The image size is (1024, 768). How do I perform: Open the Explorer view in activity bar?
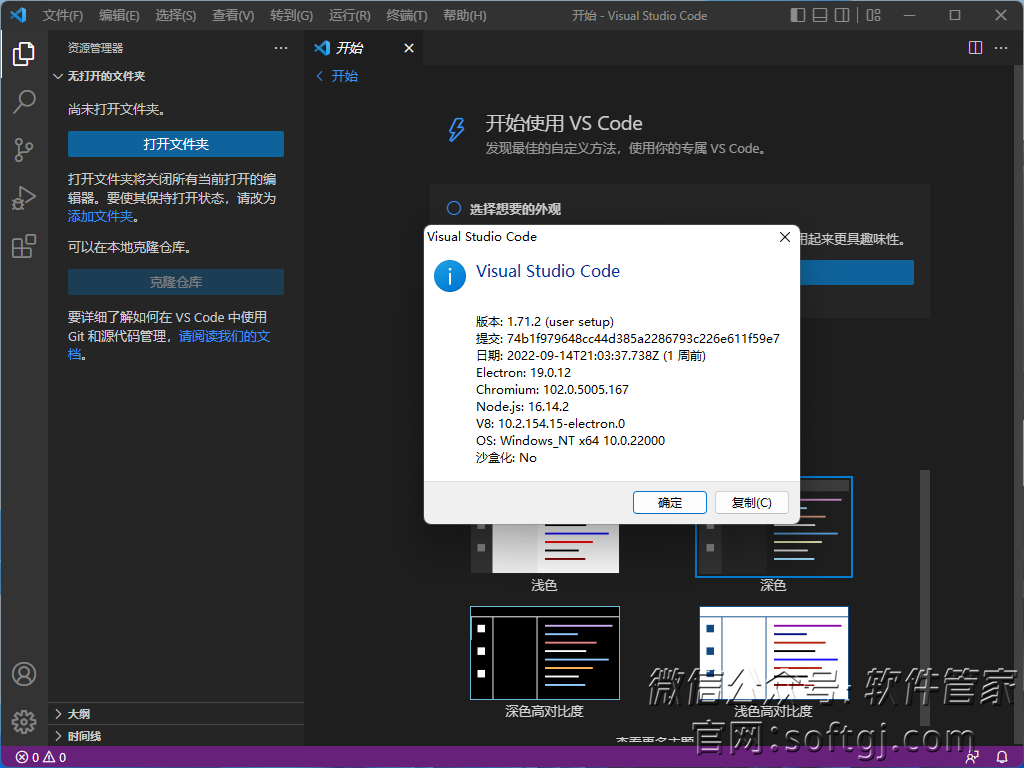24,54
